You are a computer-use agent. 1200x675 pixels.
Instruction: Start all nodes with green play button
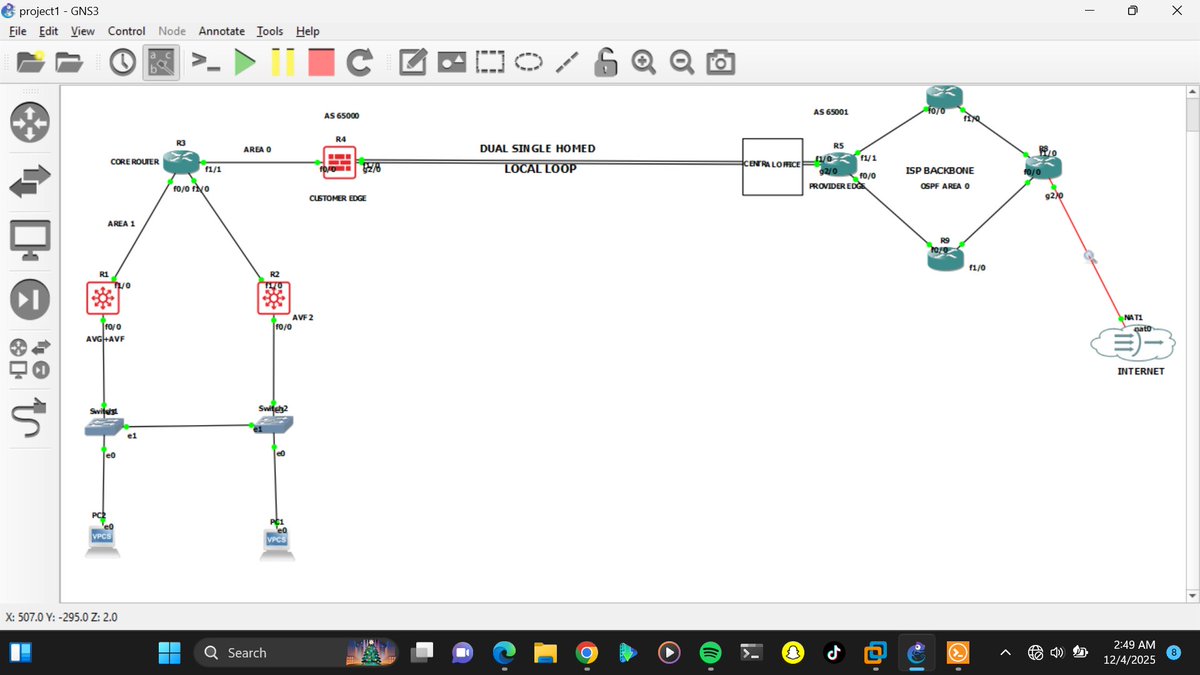[x=244, y=63]
